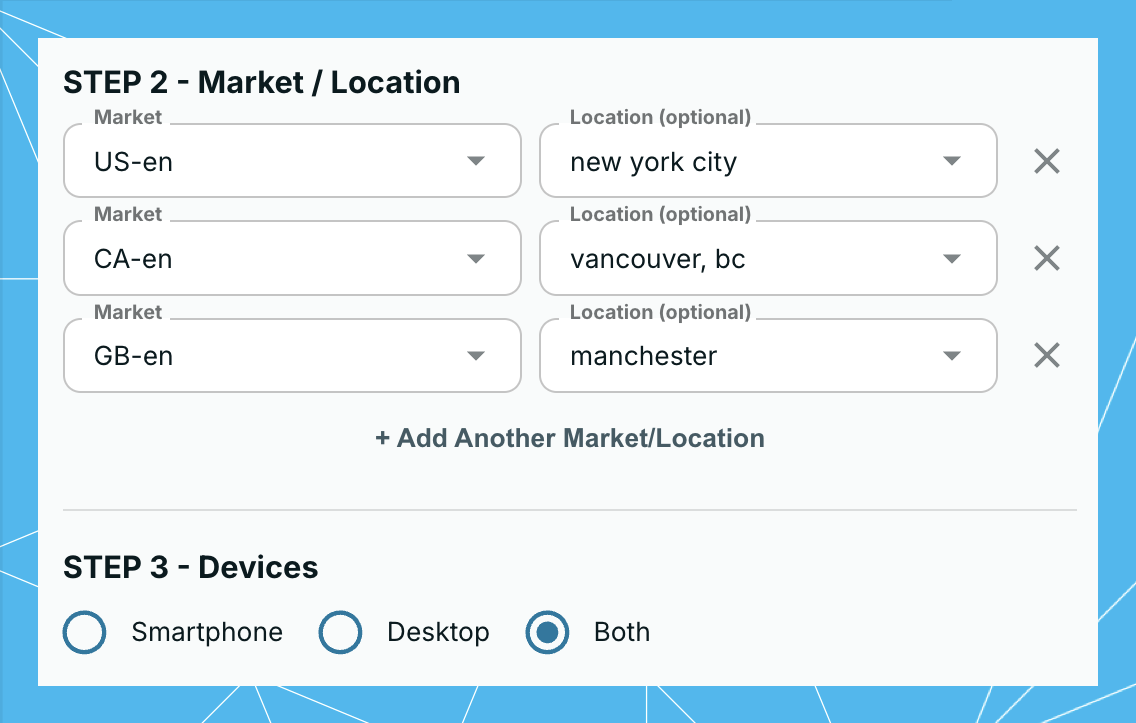Viewport: 1136px width, 723px height.
Task: Expand the CA-en market dropdown arrow
Action: coord(475,259)
